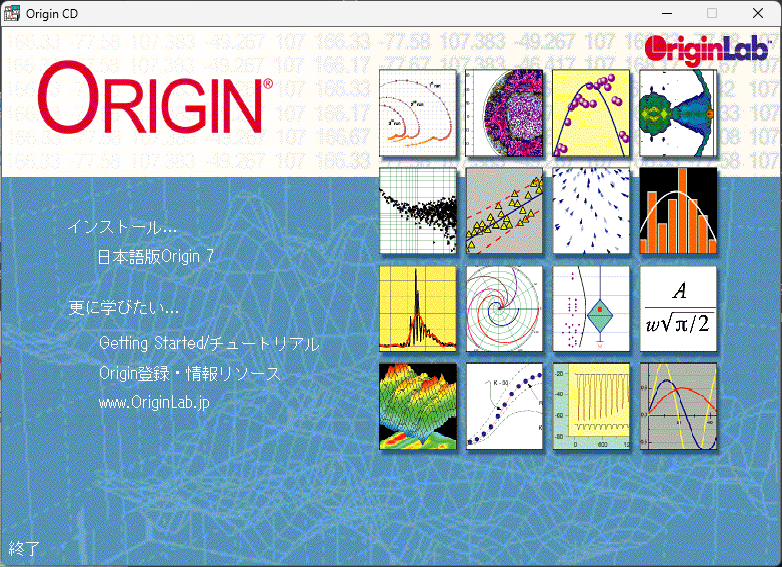Select the spiral polar plot thumbnail
Screen dimensions: 782x567
504,309
